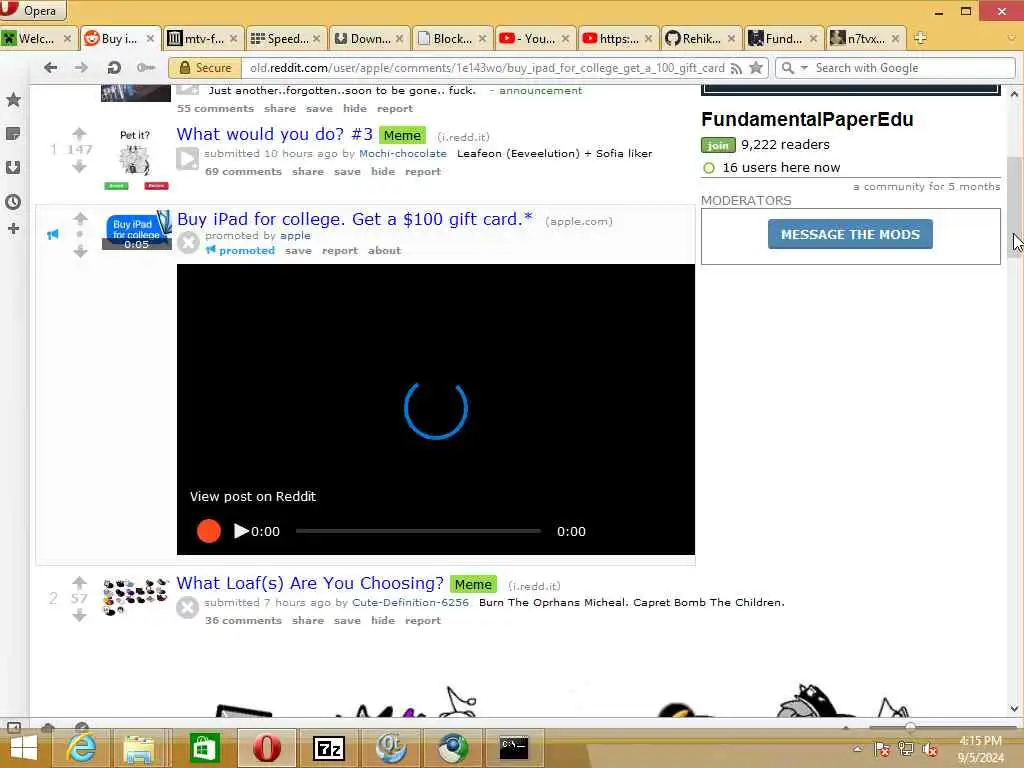Go back with the browser back arrow
Viewport: 1024px width, 768px height.
(50, 67)
